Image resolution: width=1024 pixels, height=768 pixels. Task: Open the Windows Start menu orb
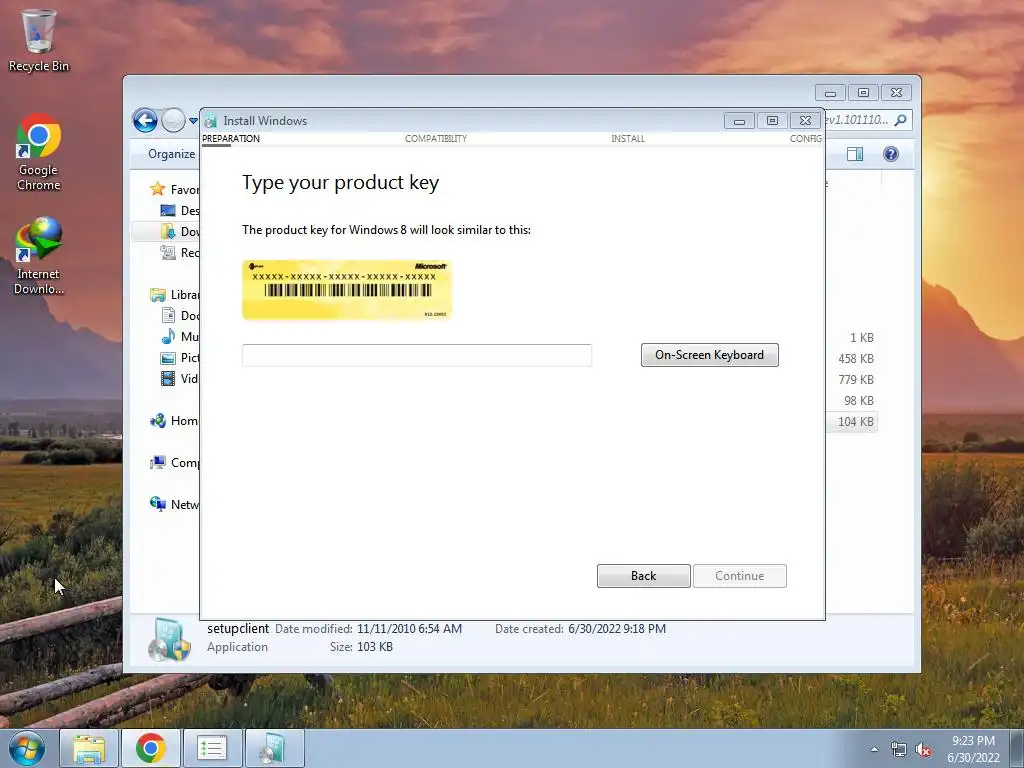[27, 748]
